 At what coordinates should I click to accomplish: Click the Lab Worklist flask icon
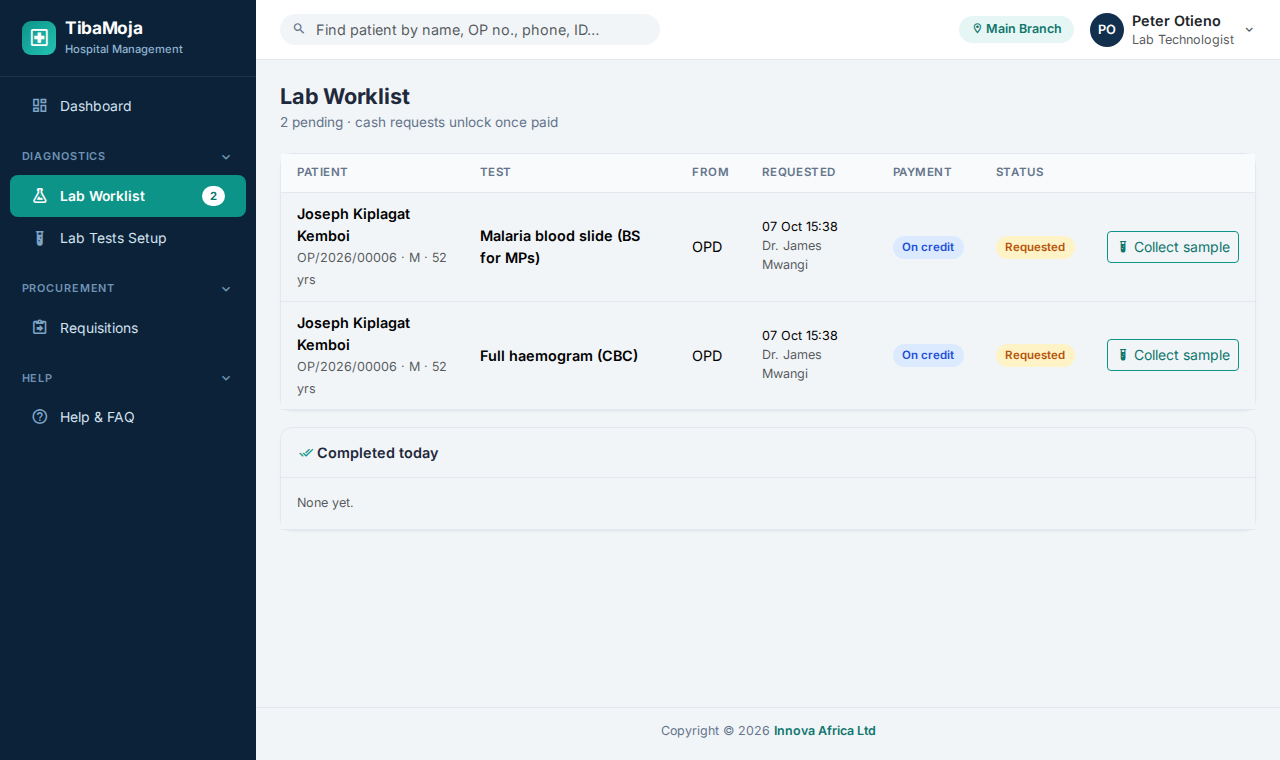click(x=40, y=196)
